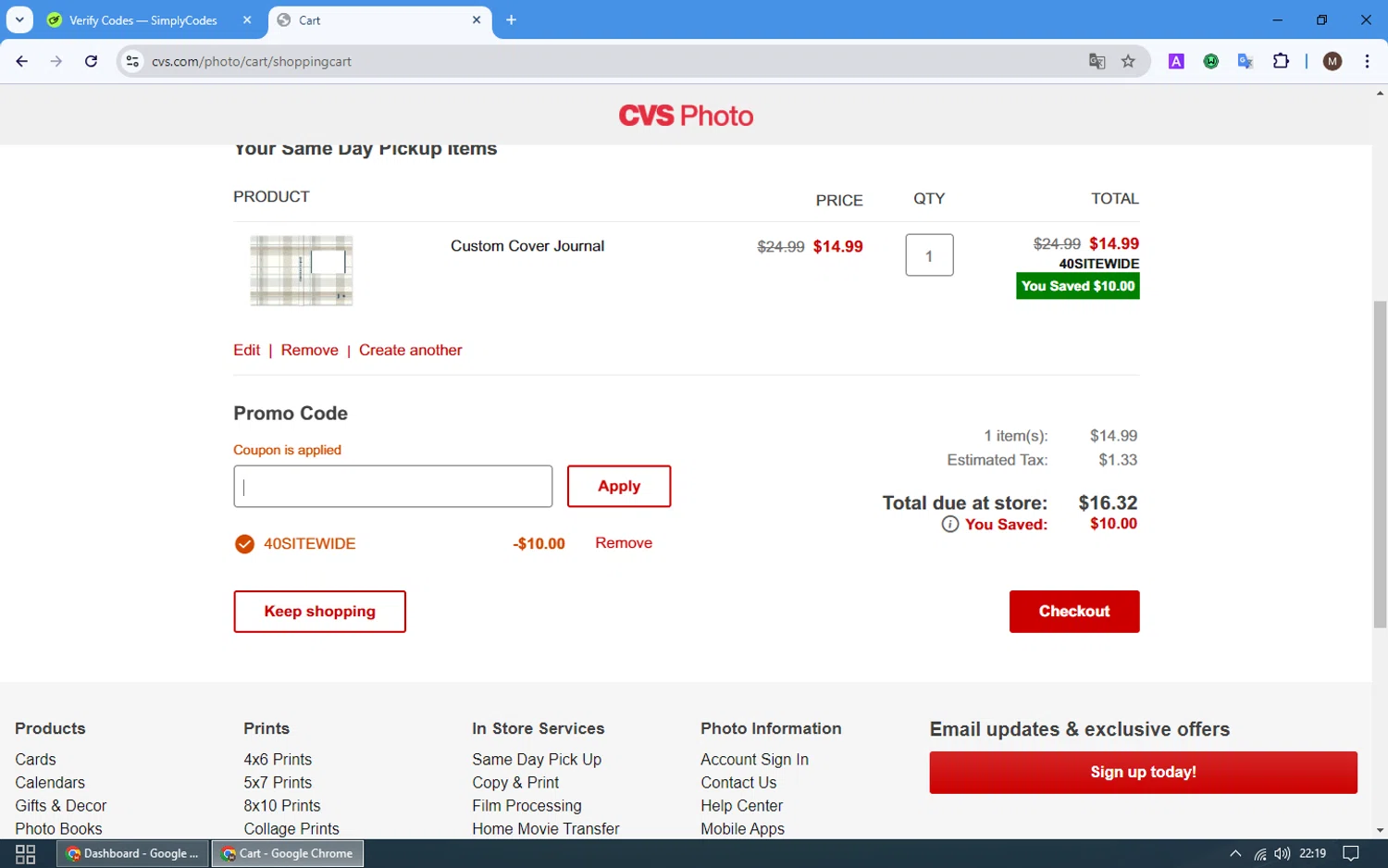1388x868 pixels.
Task: Open the translate page icon in address bar
Action: 1097,61
